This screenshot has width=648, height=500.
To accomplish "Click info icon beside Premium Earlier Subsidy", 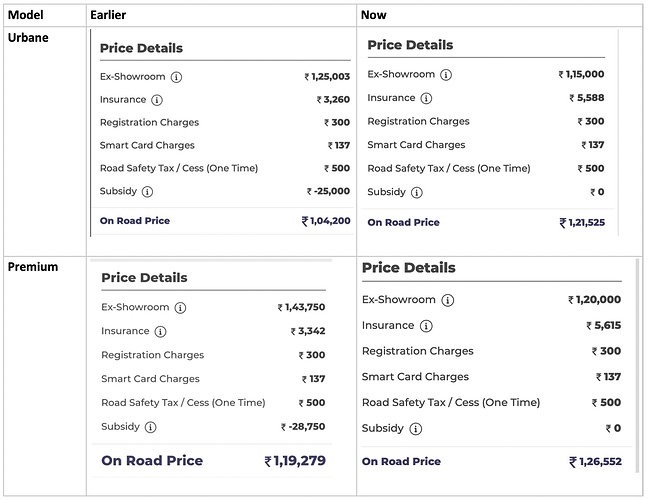I will tap(150, 427).
